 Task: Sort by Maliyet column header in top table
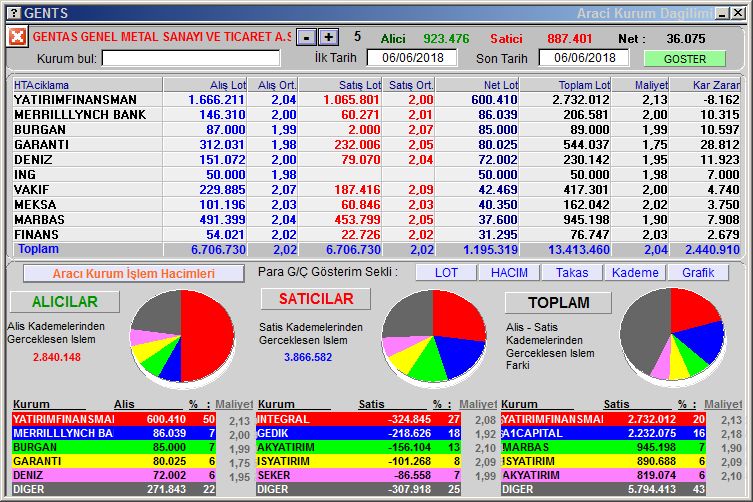pyautogui.click(x=641, y=85)
